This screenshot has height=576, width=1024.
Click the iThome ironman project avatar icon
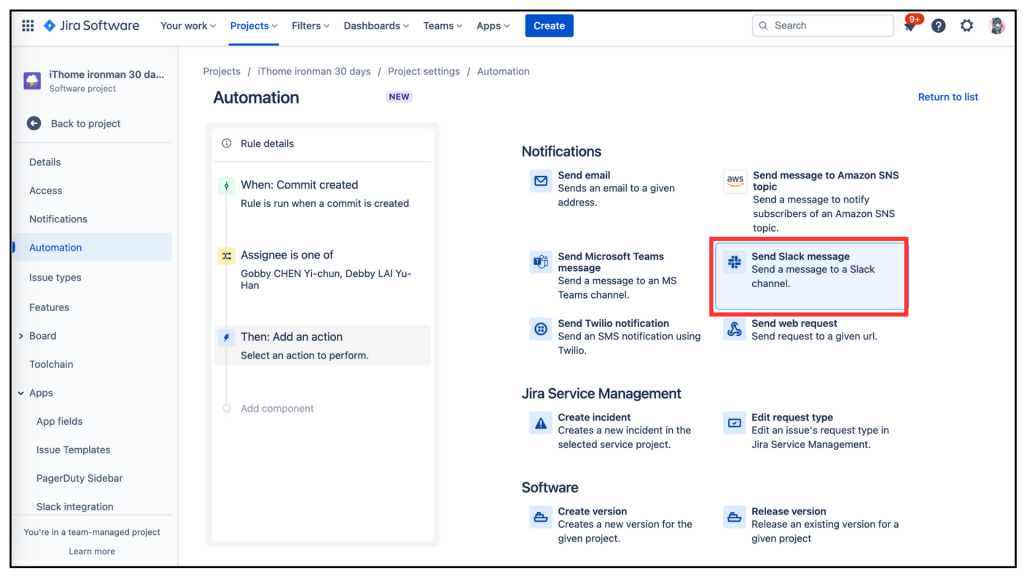pyautogui.click(x=32, y=81)
